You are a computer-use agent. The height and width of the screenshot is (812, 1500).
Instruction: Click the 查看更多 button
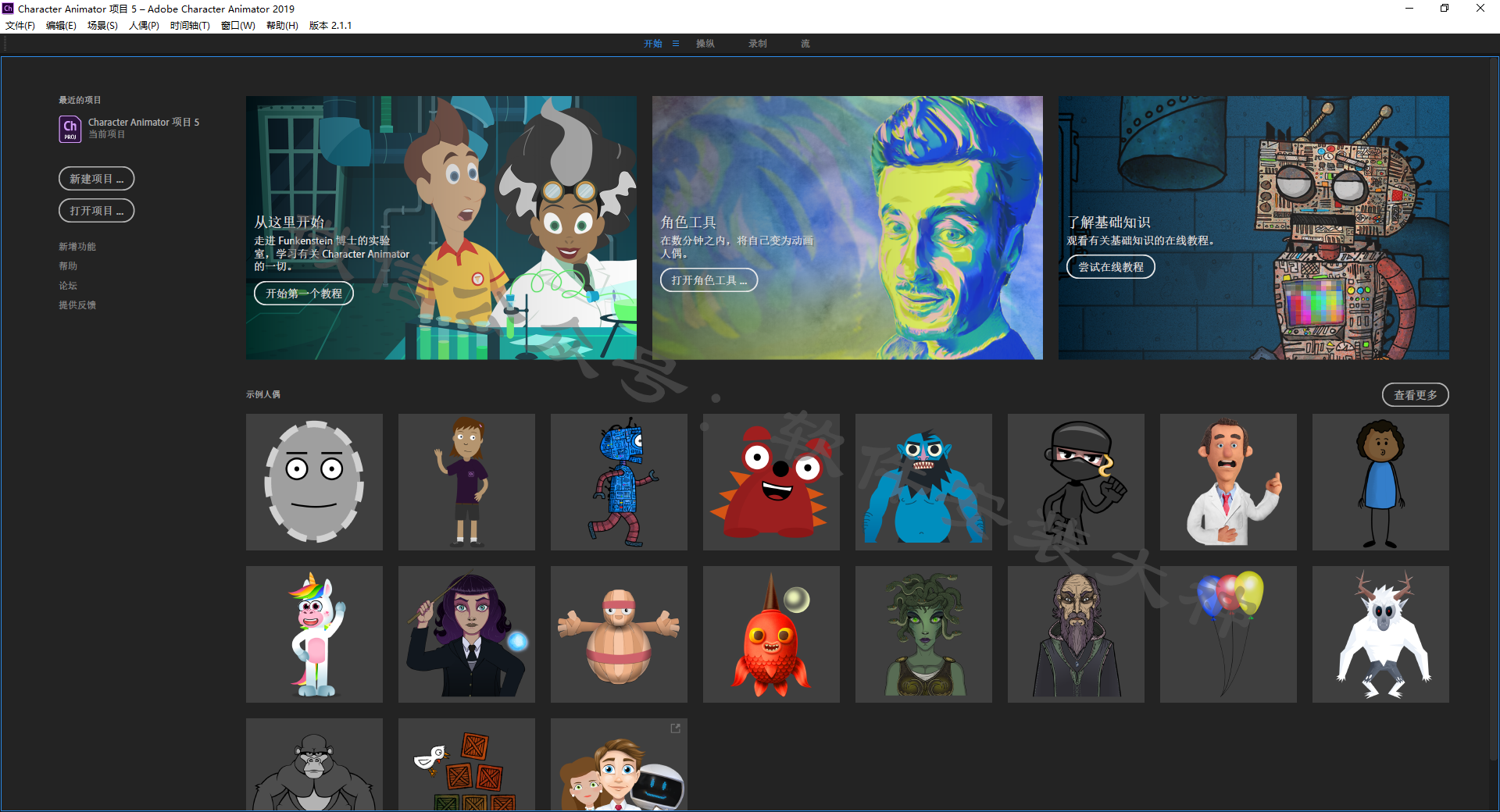pos(1416,395)
